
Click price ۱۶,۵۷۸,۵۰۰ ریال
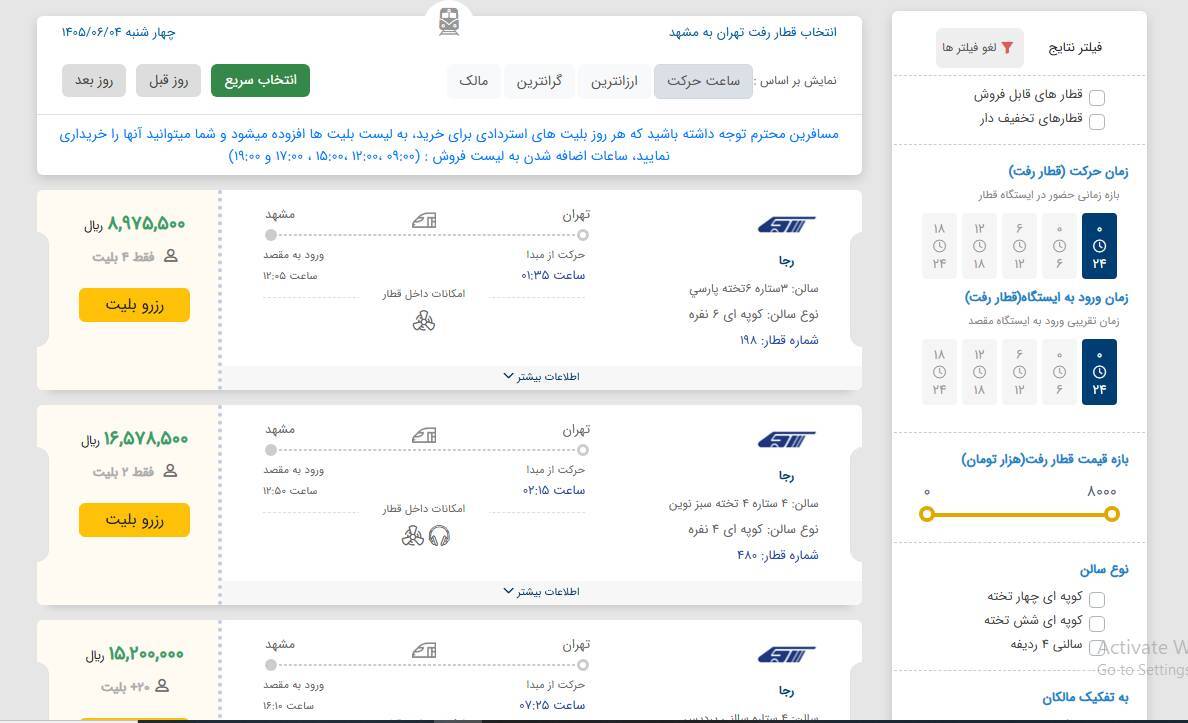pos(135,440)
